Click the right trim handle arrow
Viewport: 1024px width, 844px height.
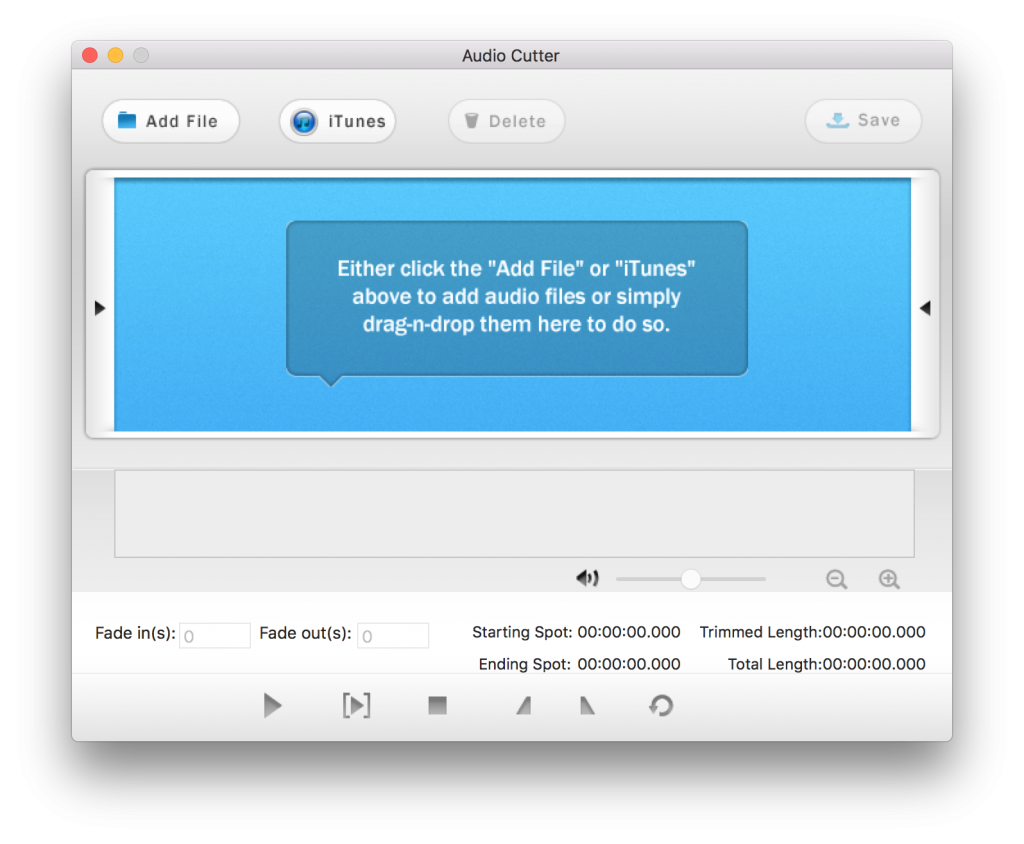coord(924,308)
